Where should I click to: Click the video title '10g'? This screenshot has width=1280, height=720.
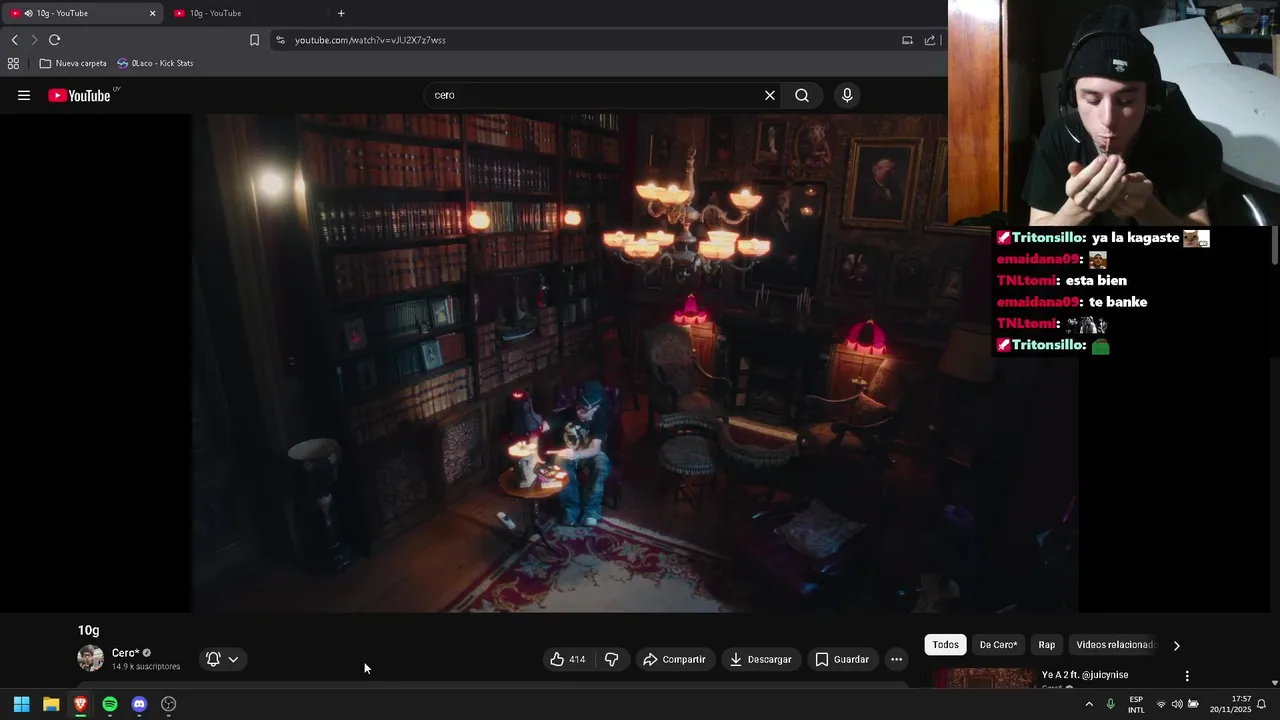[89, 630]
